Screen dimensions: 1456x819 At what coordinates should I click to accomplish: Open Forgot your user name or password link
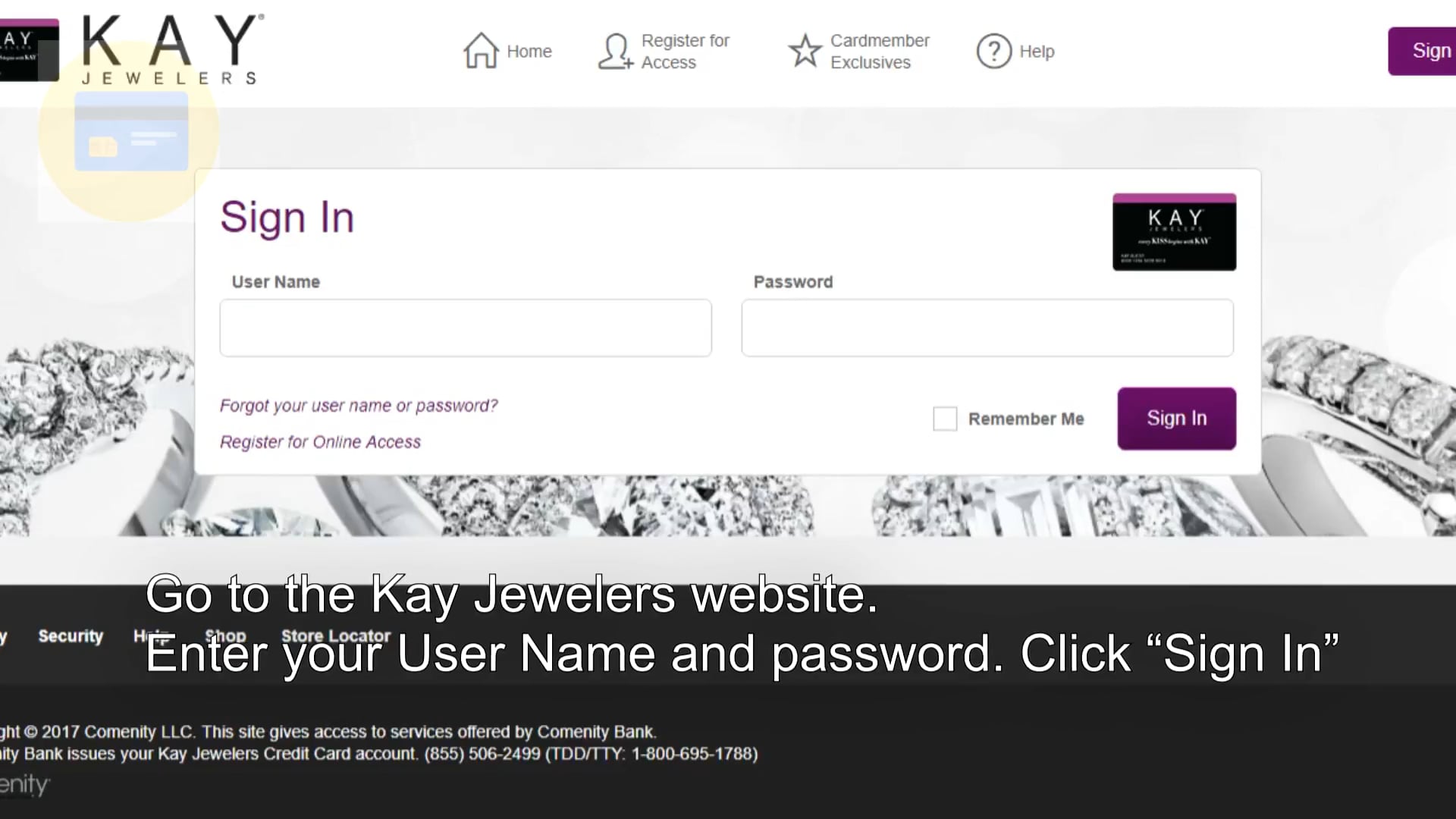click(x=359, y=406)
